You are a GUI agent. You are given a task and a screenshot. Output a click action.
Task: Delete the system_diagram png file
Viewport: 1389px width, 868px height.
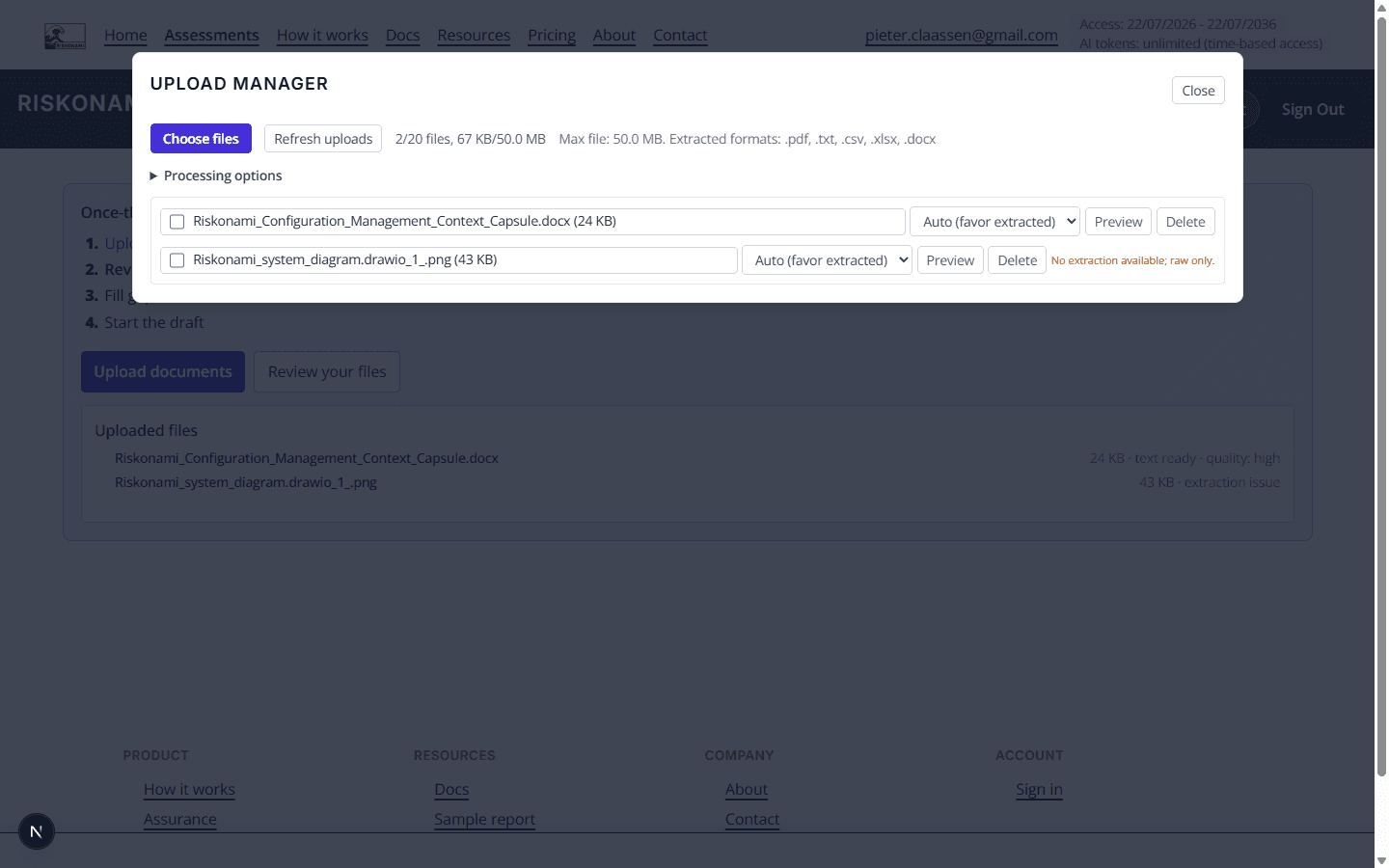pyautogui.click(x=1017, y=260)
